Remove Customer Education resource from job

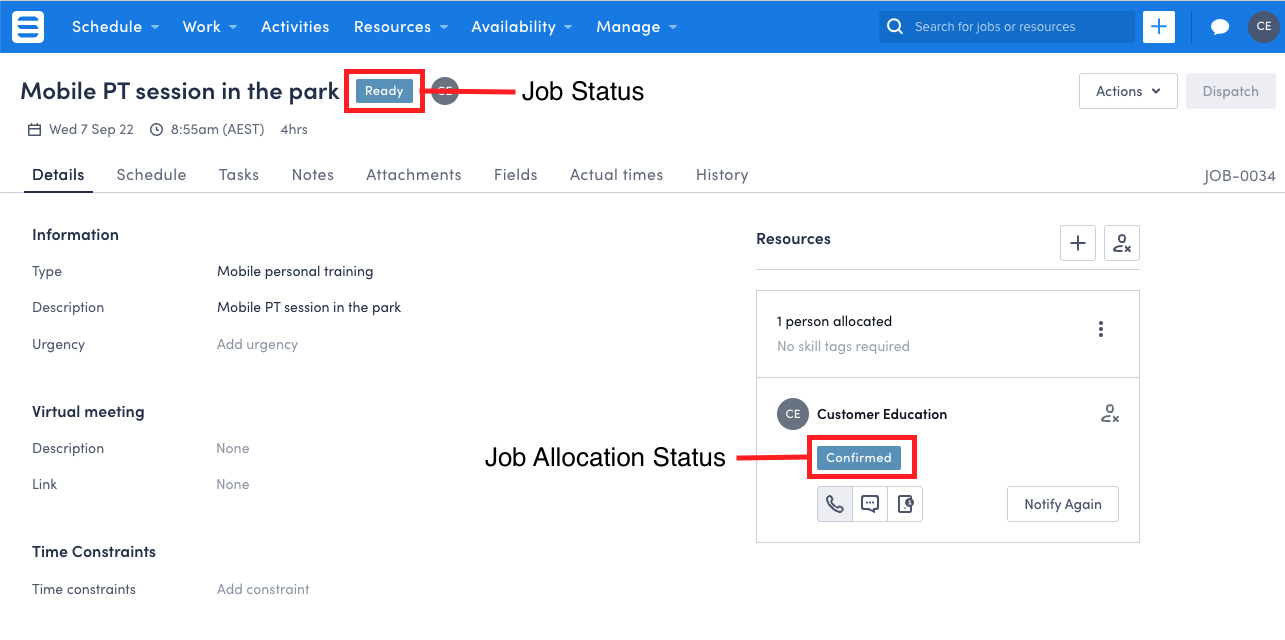point(1109,414)
